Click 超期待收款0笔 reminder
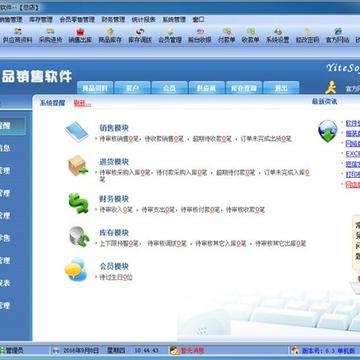The width and height of the screenshot is (360, 360). [212, 139]
